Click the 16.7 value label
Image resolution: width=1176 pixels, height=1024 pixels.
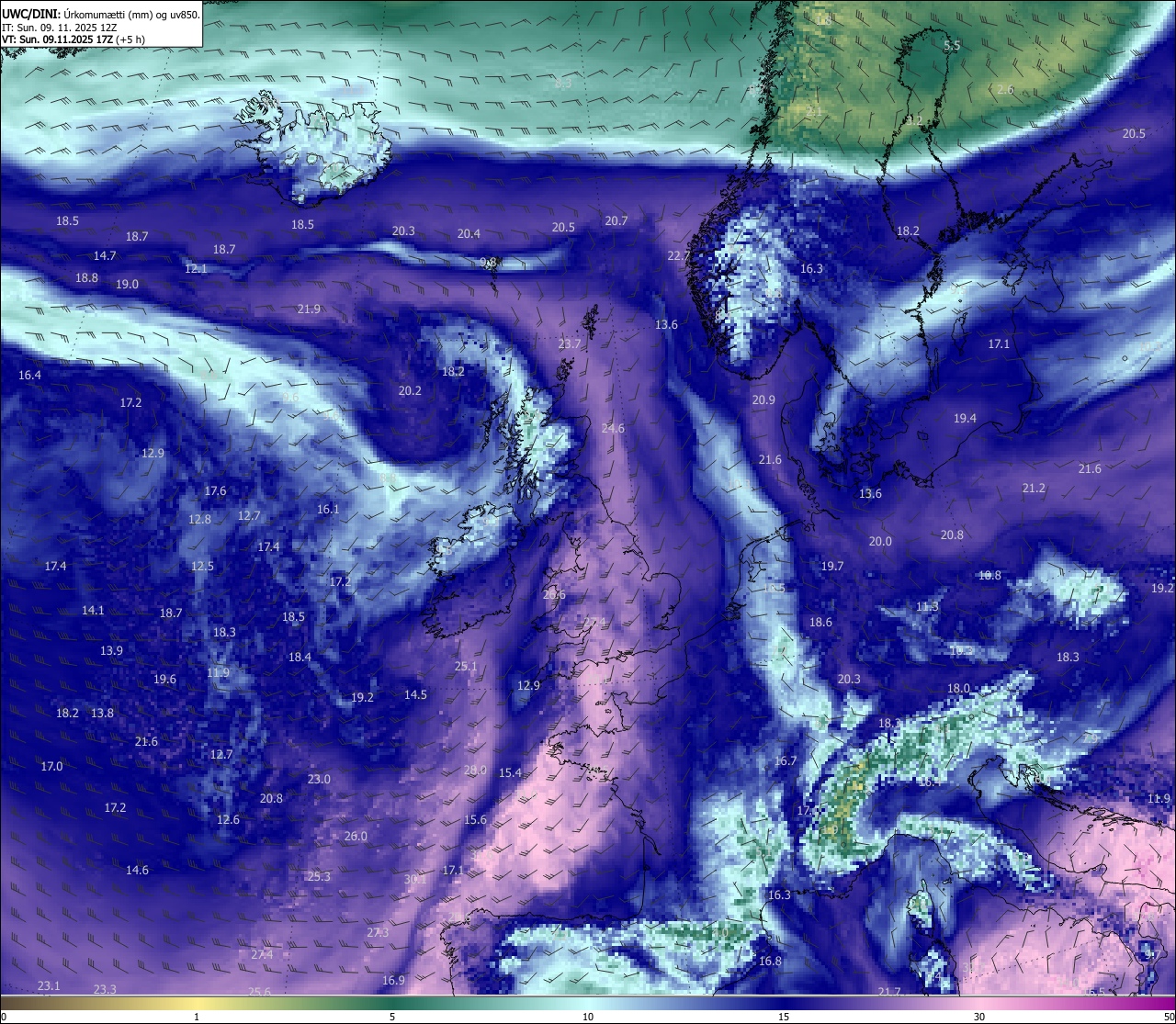(786, 760)
